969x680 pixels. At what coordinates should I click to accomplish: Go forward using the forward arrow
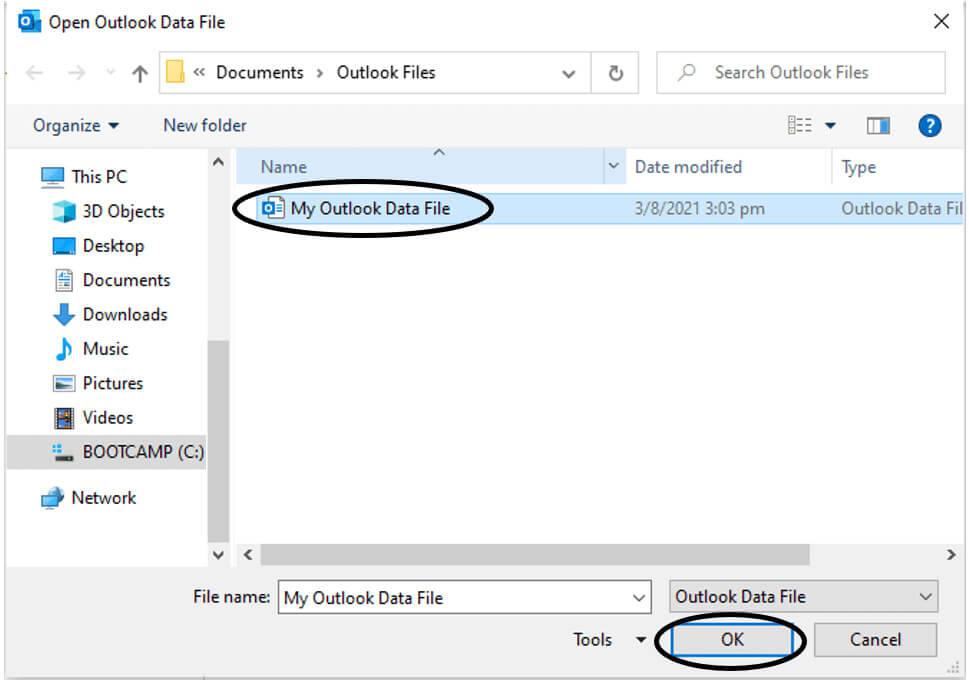pyautogui.click(x=77, y=73)
